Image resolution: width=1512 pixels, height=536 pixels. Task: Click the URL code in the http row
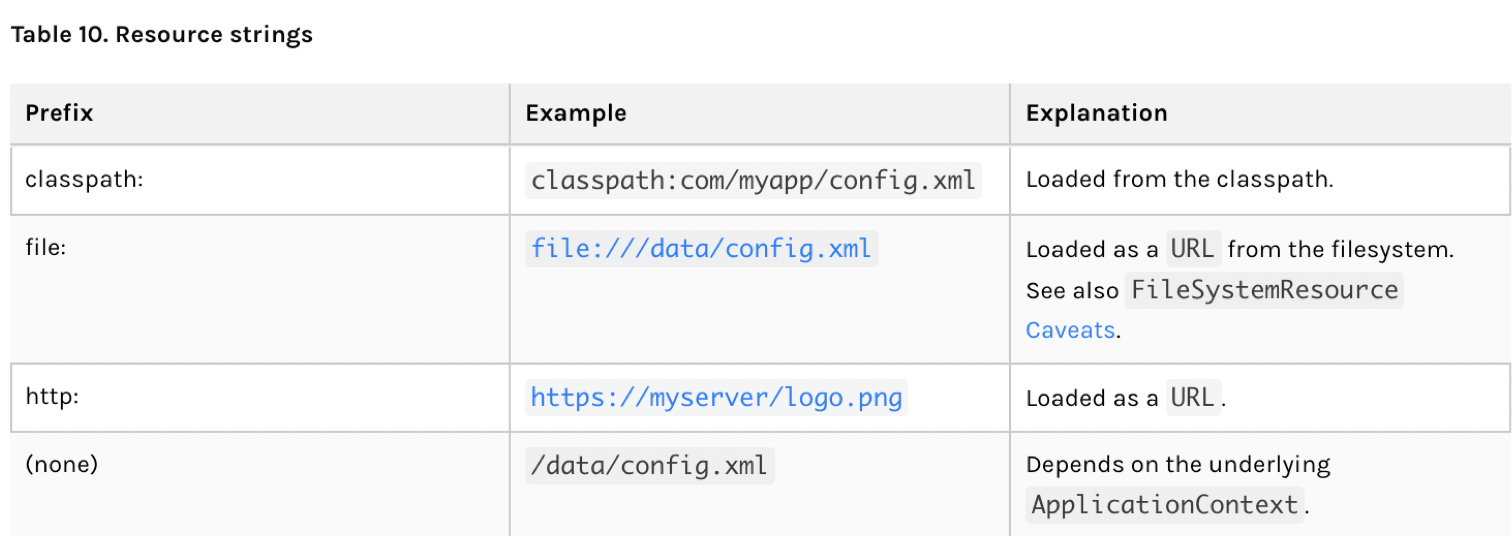pyautogui.click(x=1192, y=398)
